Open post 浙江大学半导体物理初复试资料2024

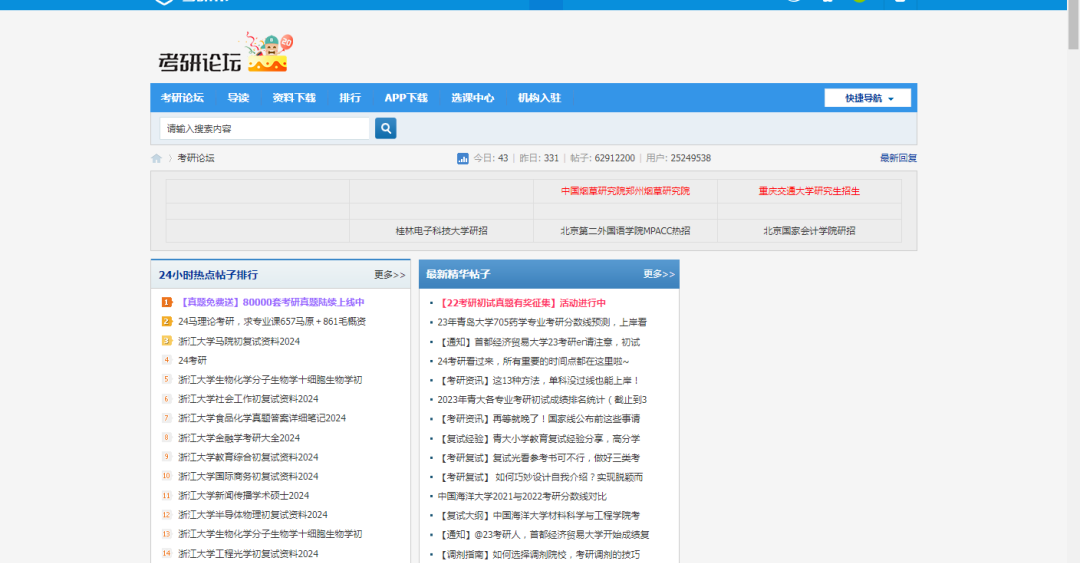pyautogui.click(x=253, y=515)
